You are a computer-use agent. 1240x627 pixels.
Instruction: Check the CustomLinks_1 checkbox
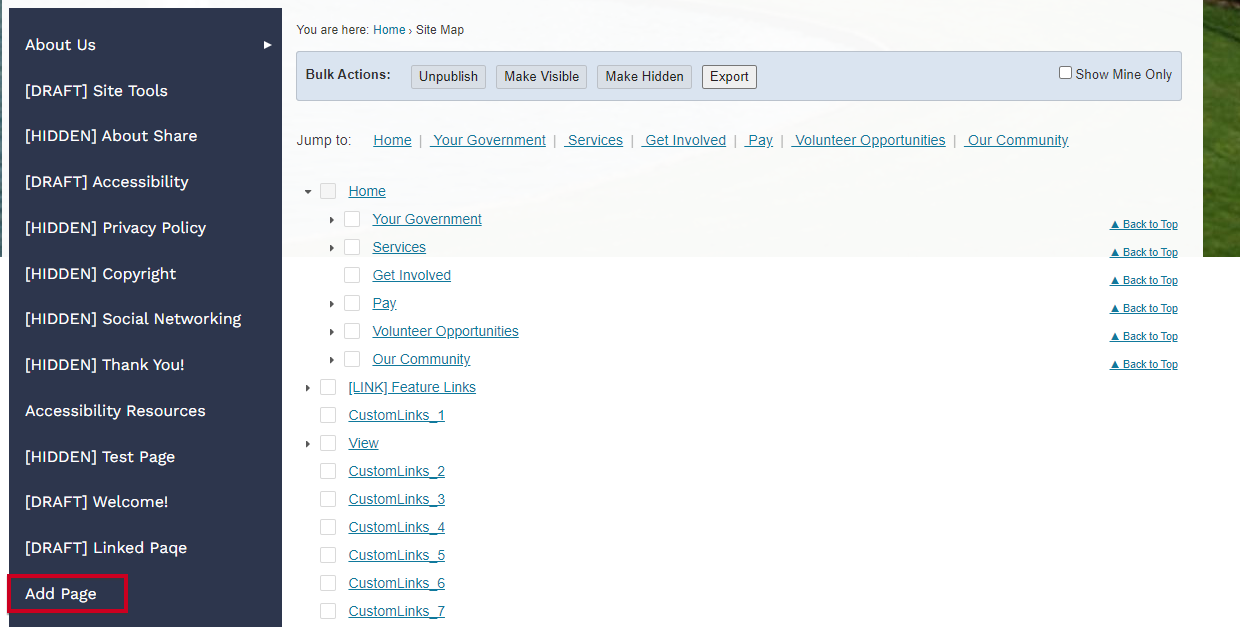click(x=328, y=415)
